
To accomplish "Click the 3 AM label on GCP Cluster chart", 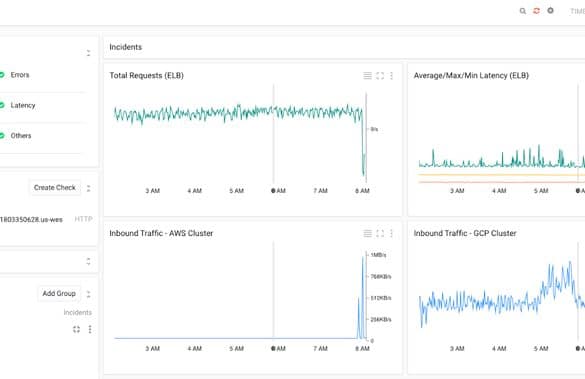I will click(x=457, y=348).
